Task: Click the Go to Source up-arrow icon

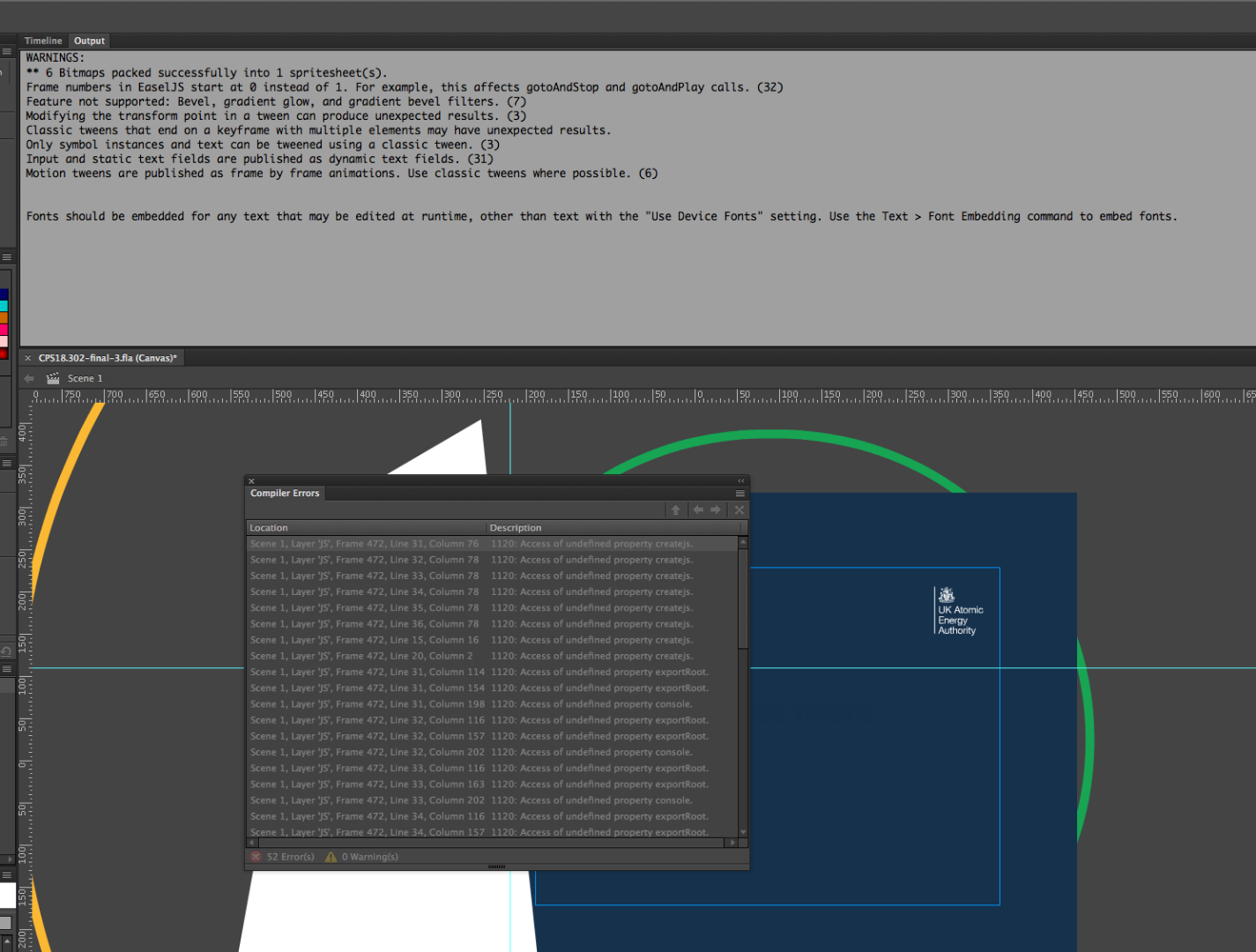Action: coord(676,510)
